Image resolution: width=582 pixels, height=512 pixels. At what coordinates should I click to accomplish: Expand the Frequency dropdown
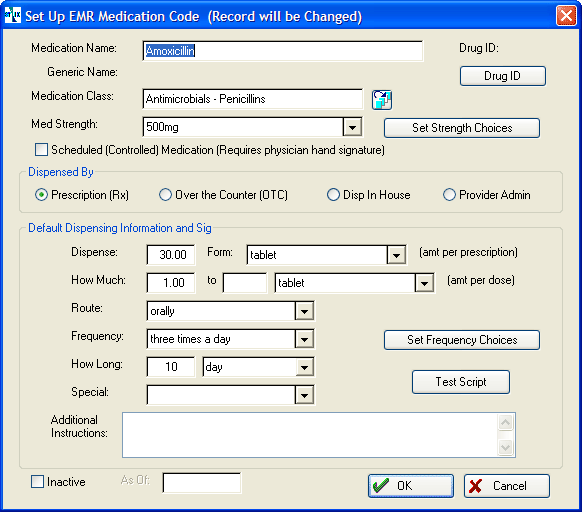(304, 339)
